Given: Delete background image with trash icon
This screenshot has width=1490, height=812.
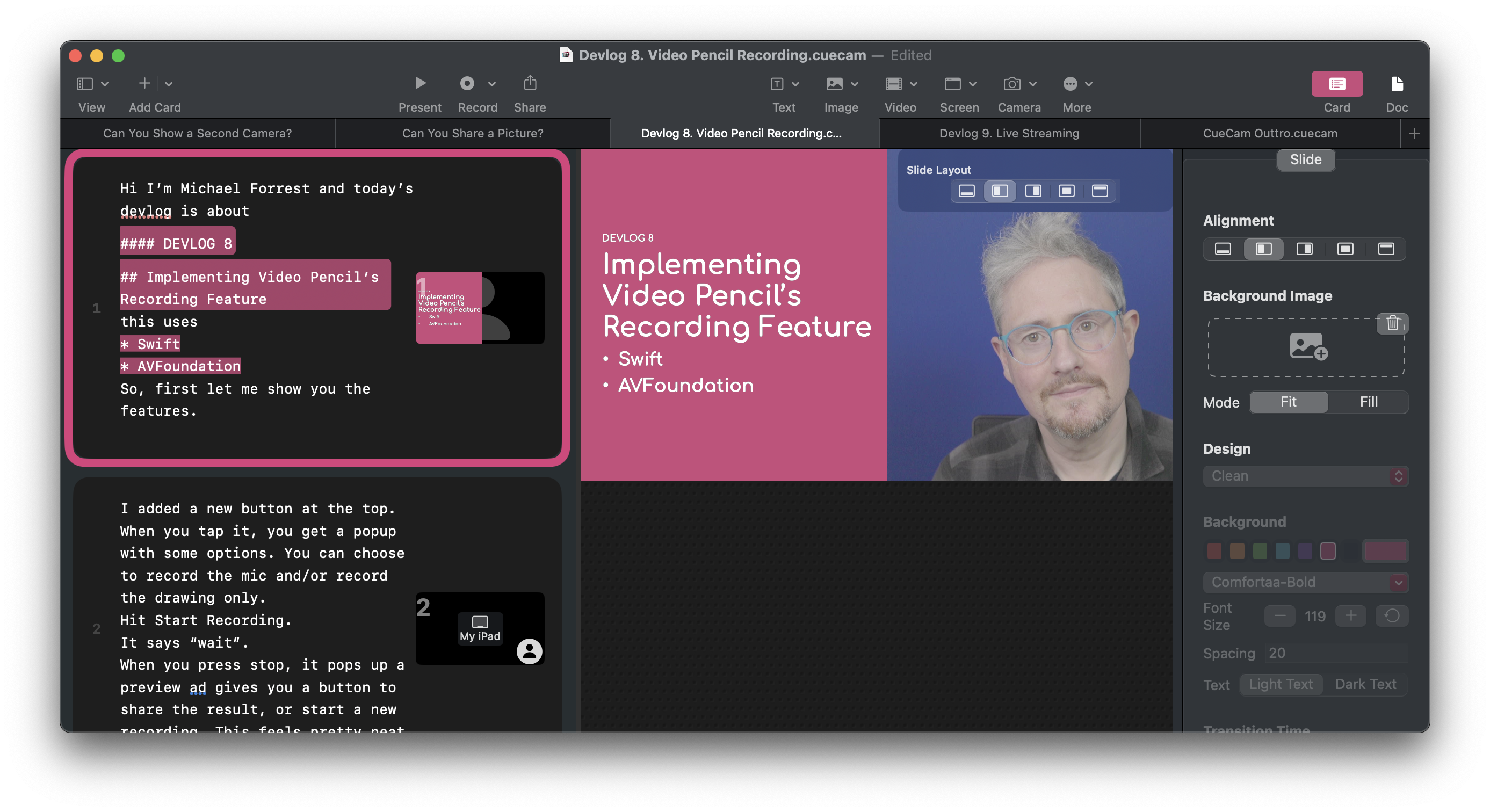Looking at the screenshot, I should (x=1393, y=323).
